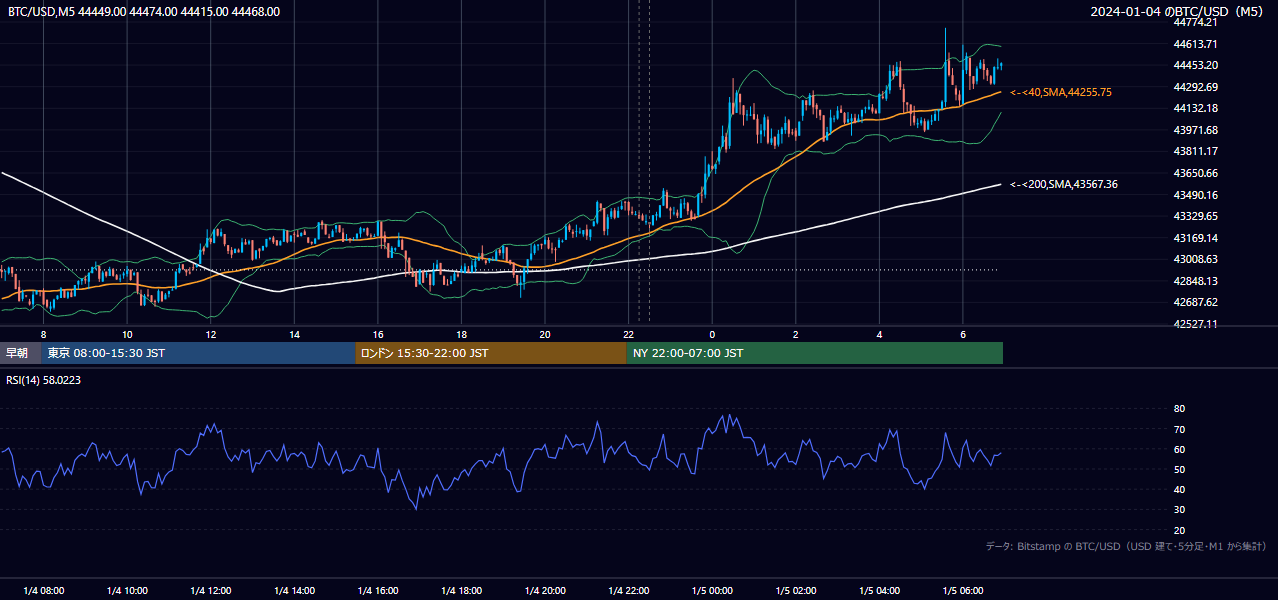
Task: Click RSI scale level 50
Action: click(1179, 469)
